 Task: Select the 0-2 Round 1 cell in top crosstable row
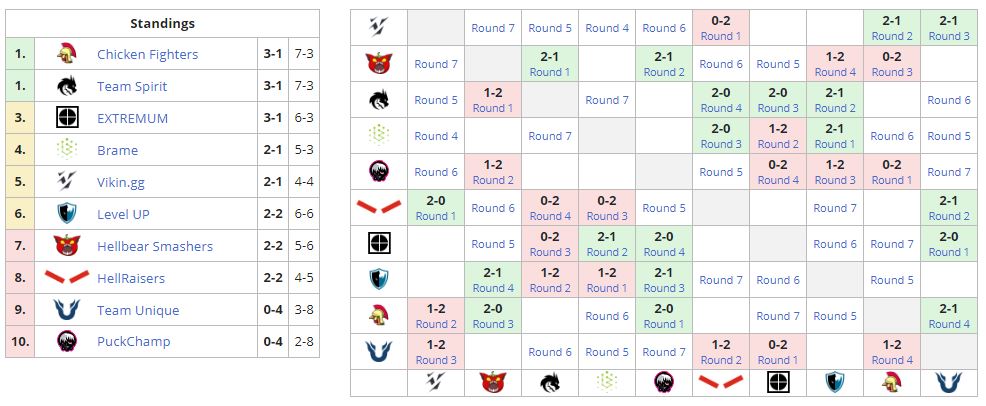click(x=721, y=28)
